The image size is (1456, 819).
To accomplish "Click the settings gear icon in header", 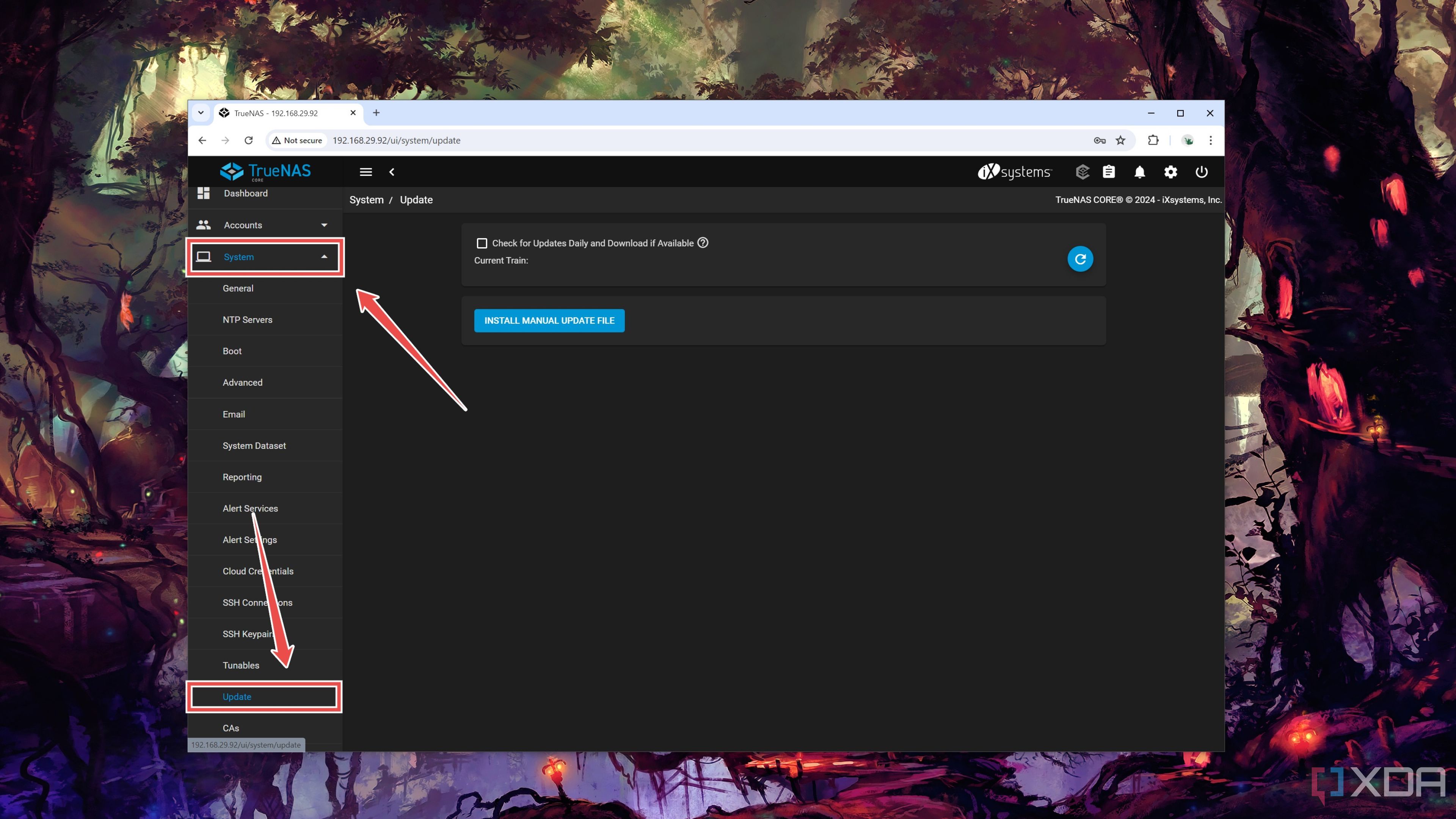I will (x=1170, y=171).
